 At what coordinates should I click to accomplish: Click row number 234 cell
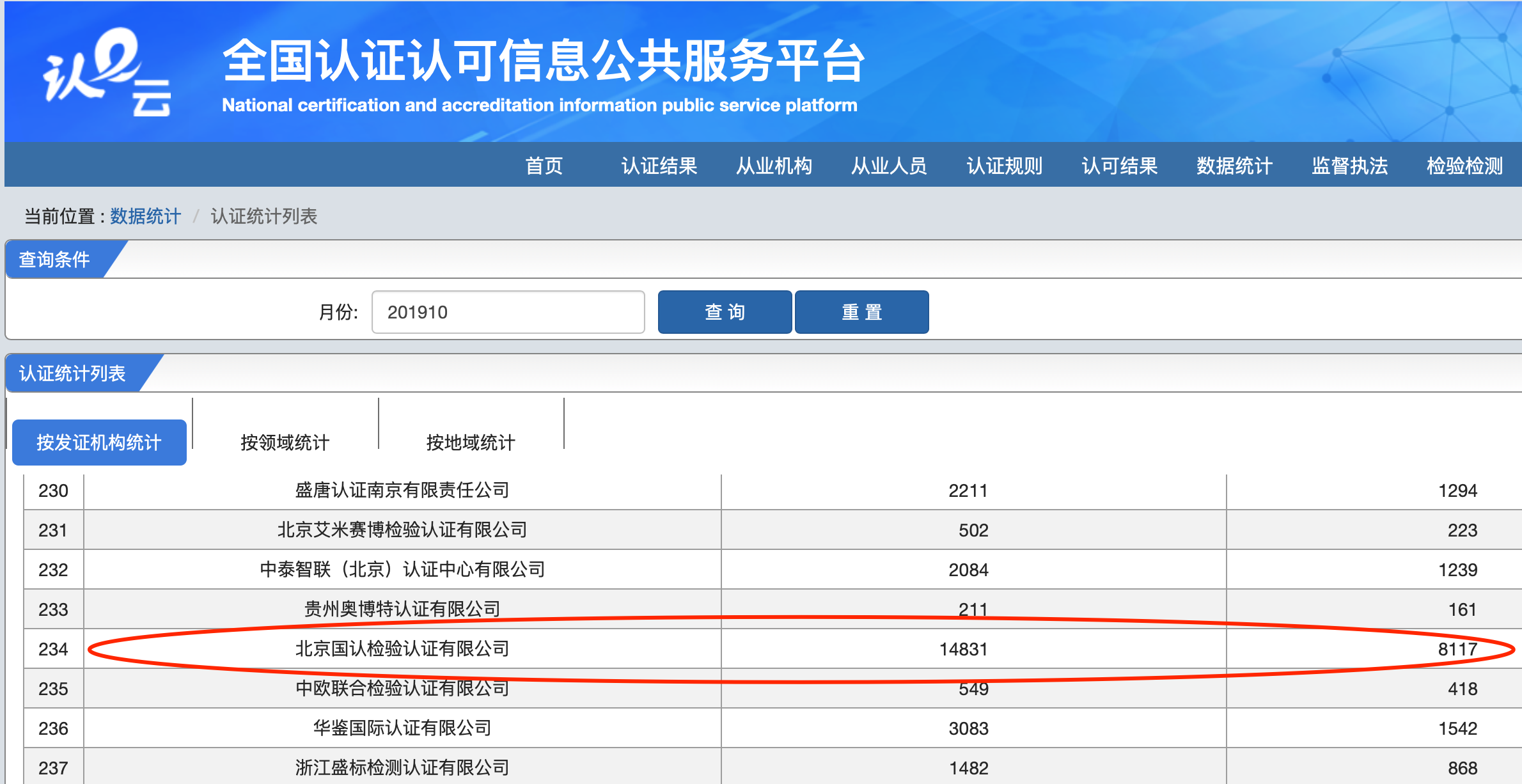(53, 649)
